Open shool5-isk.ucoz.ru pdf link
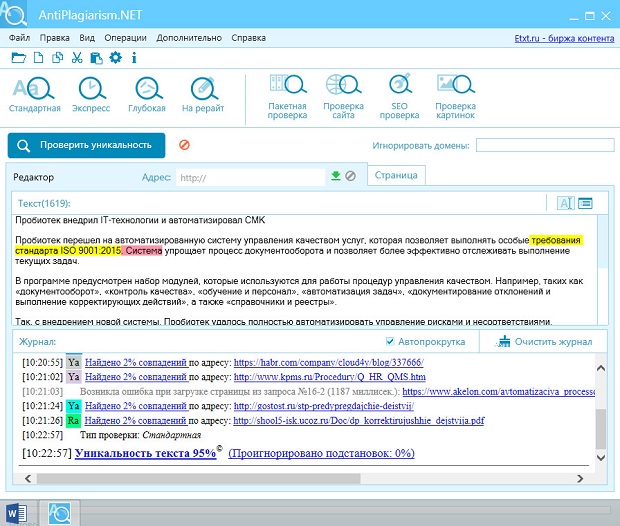Viewport: 620px width, 526px height. (359, 420)
